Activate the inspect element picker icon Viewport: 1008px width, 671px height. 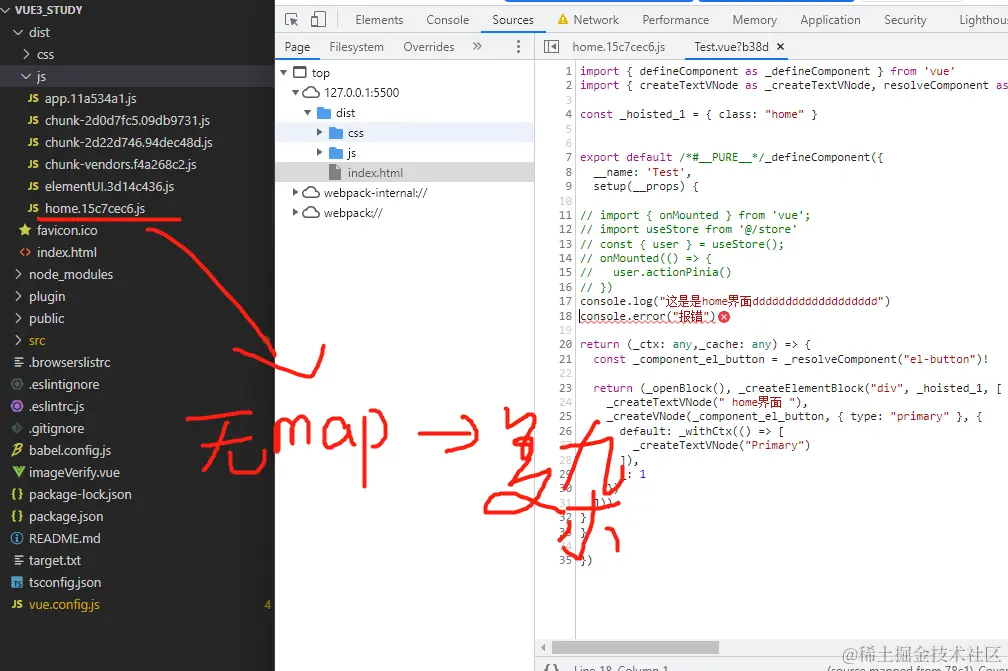(x=291, y=20)
